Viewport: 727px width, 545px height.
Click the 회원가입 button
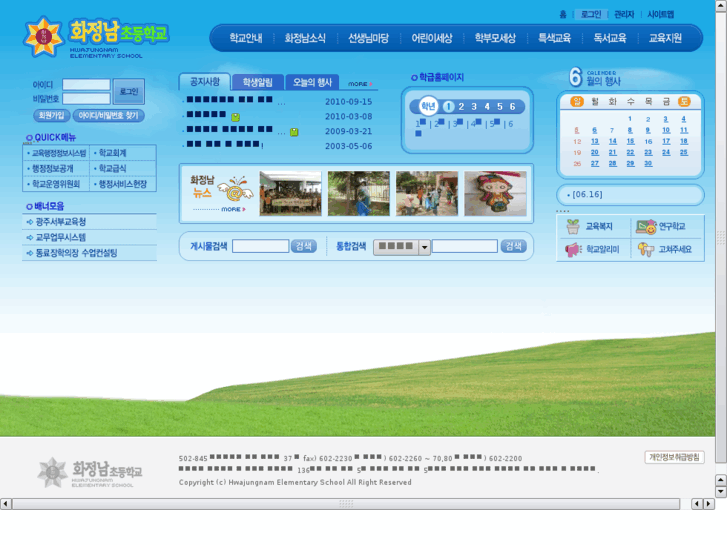(x=51, y=115)
